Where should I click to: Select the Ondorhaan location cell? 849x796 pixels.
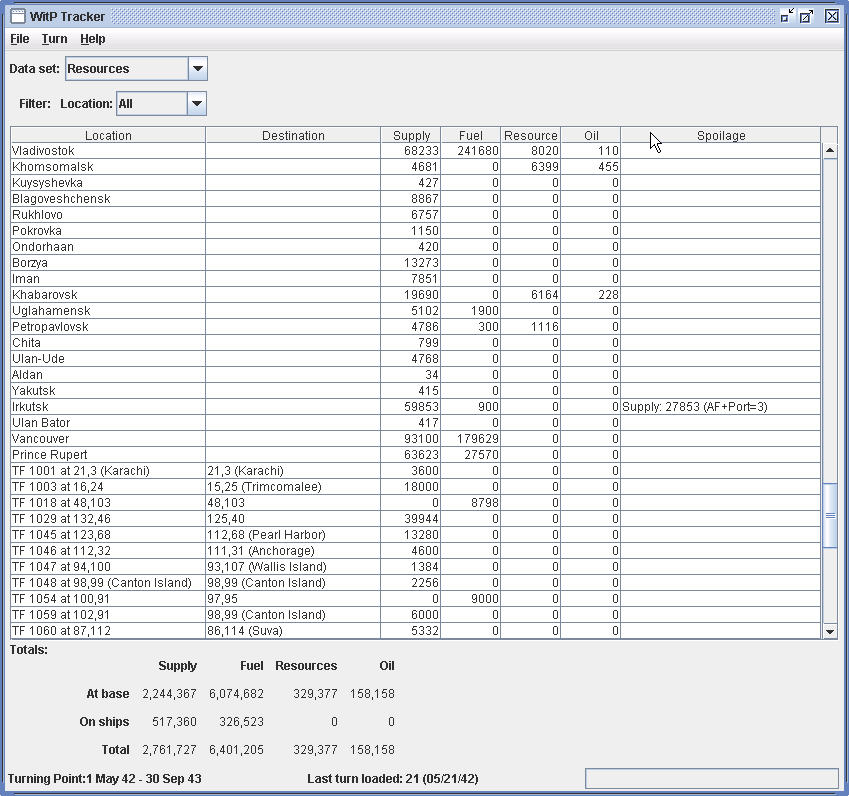[x=108, y=247]
